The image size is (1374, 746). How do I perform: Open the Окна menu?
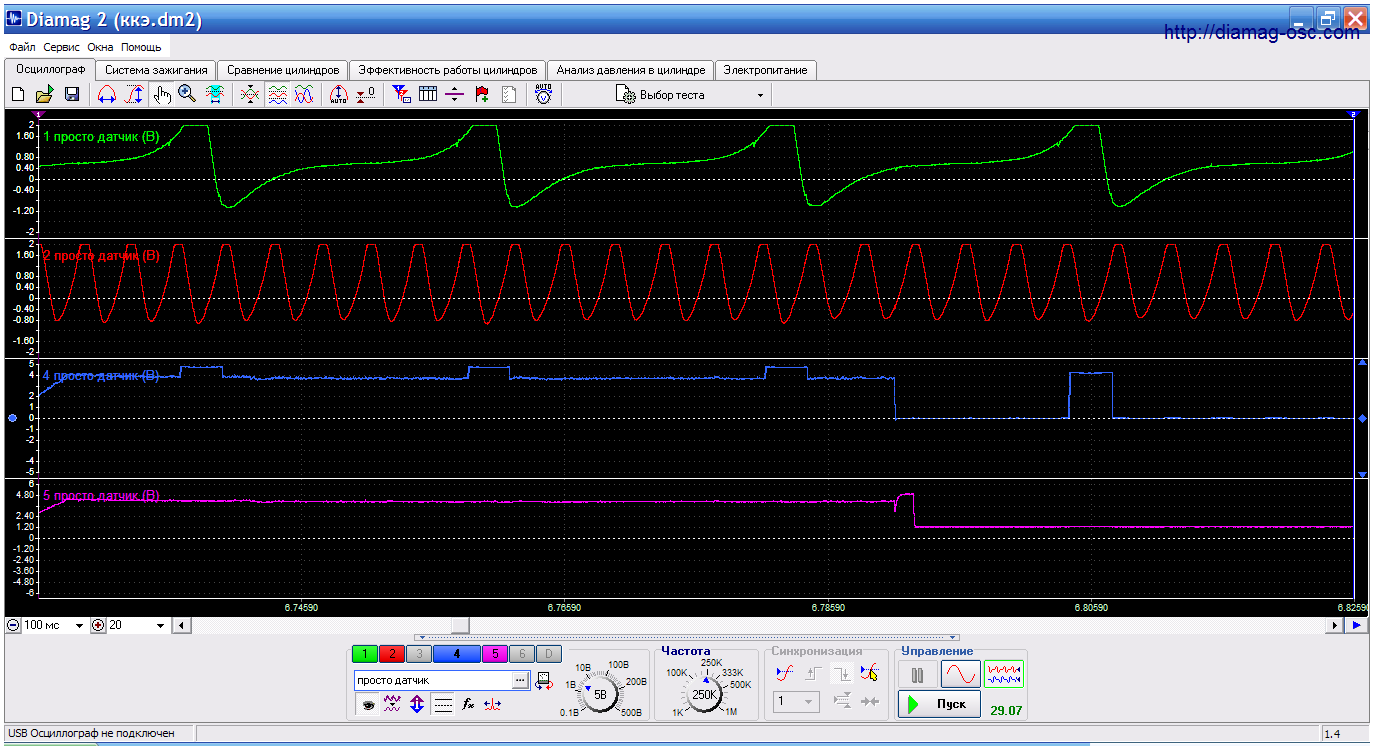[x=100, y=47]
